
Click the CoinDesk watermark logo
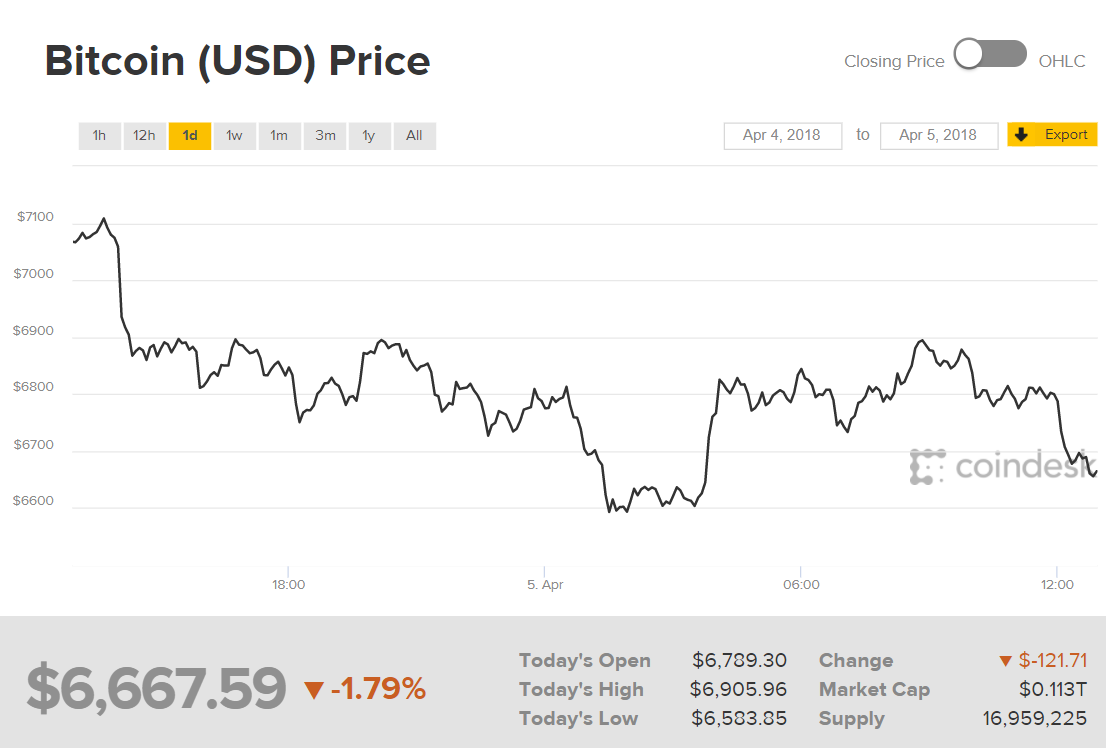point(1000,467)
